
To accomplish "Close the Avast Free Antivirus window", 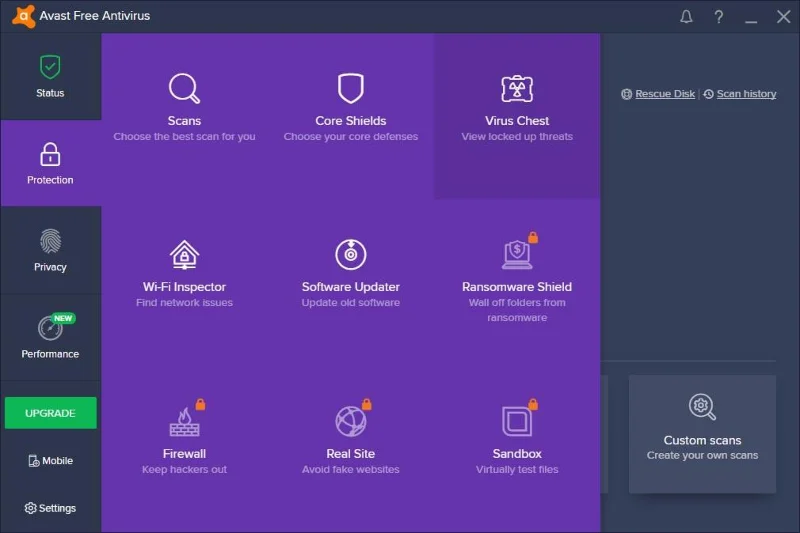I will click(x=783, y=17).
